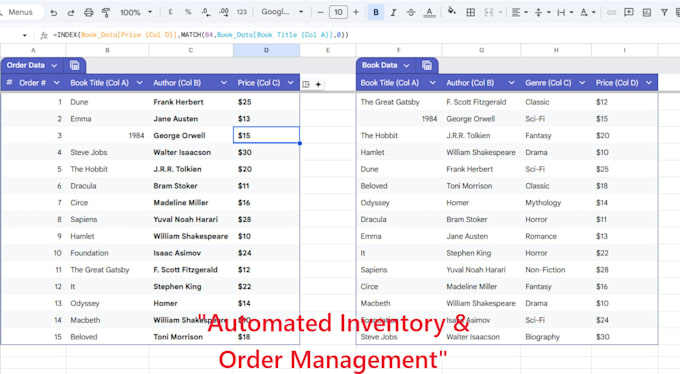Screen dimensions: 680x374
Task: Open Price (Col C) column dropdown
Action: pos(291,83)
